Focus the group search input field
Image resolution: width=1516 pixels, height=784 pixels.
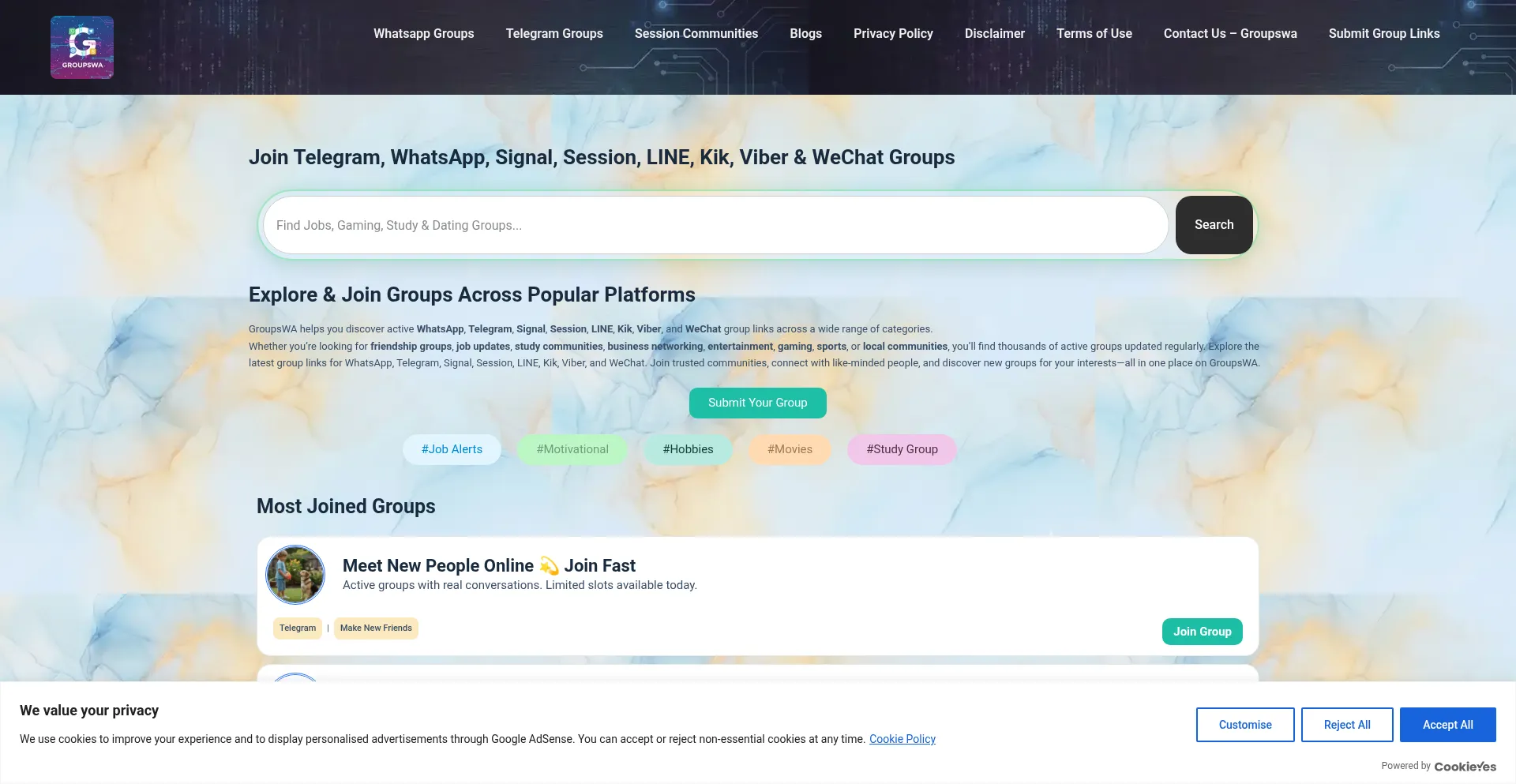(716, 225)
